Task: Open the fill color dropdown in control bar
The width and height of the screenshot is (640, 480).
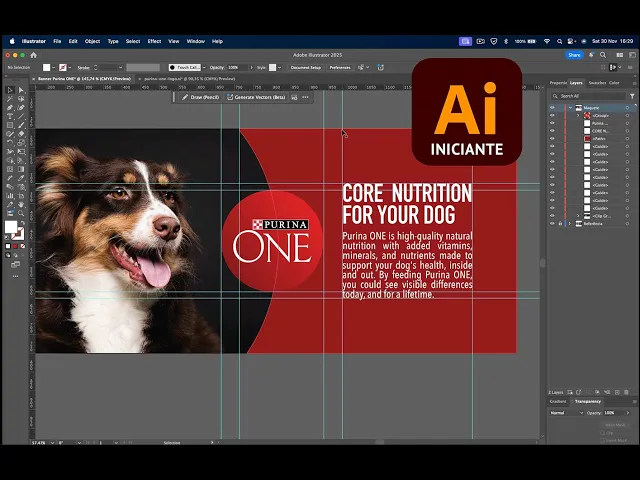Action: pos(53,68)
